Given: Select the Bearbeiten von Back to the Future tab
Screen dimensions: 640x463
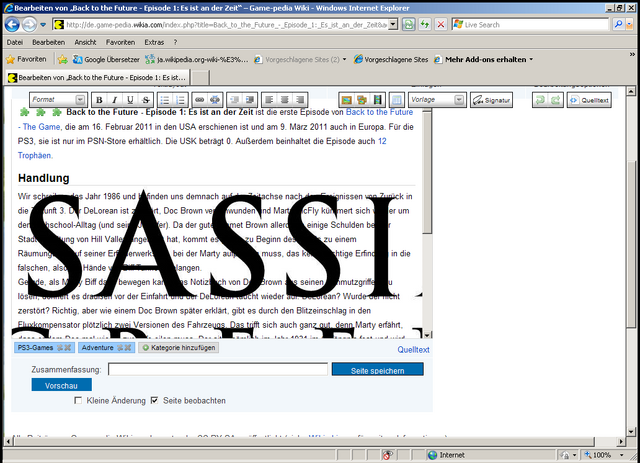Looking at the screenshot, I should [98, 78].
